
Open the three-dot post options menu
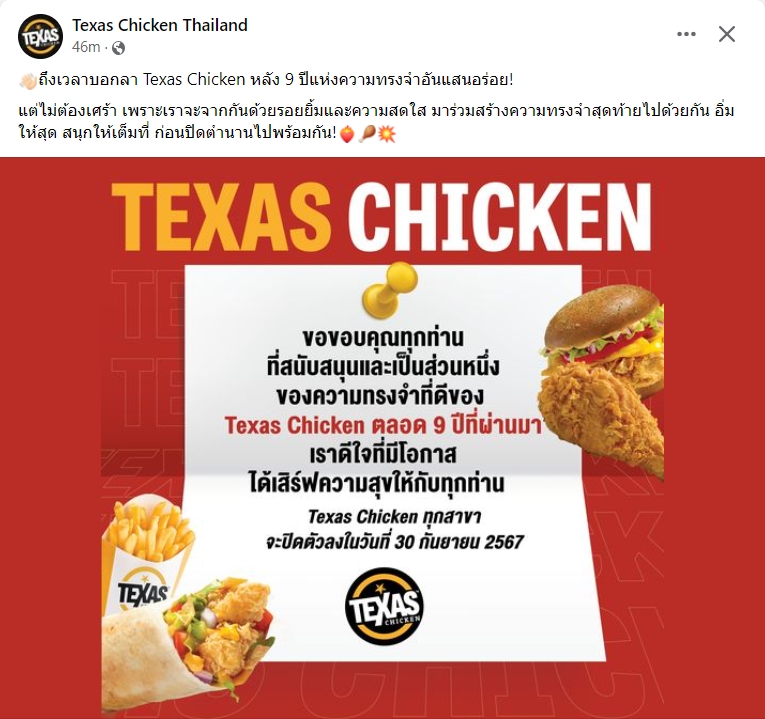pos(686,34)
